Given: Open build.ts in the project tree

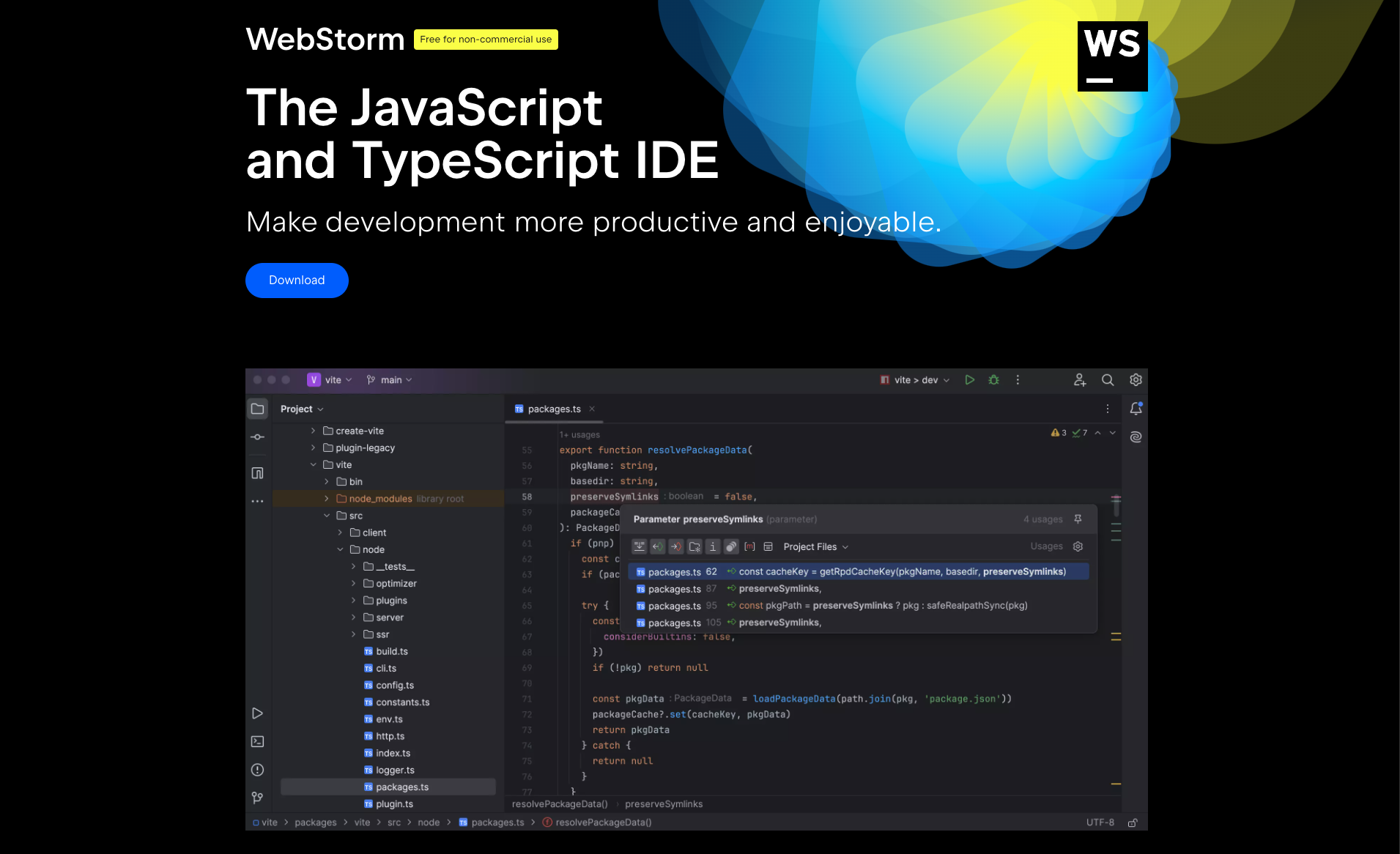Looking at the screenshot, I should pos(385,651).
